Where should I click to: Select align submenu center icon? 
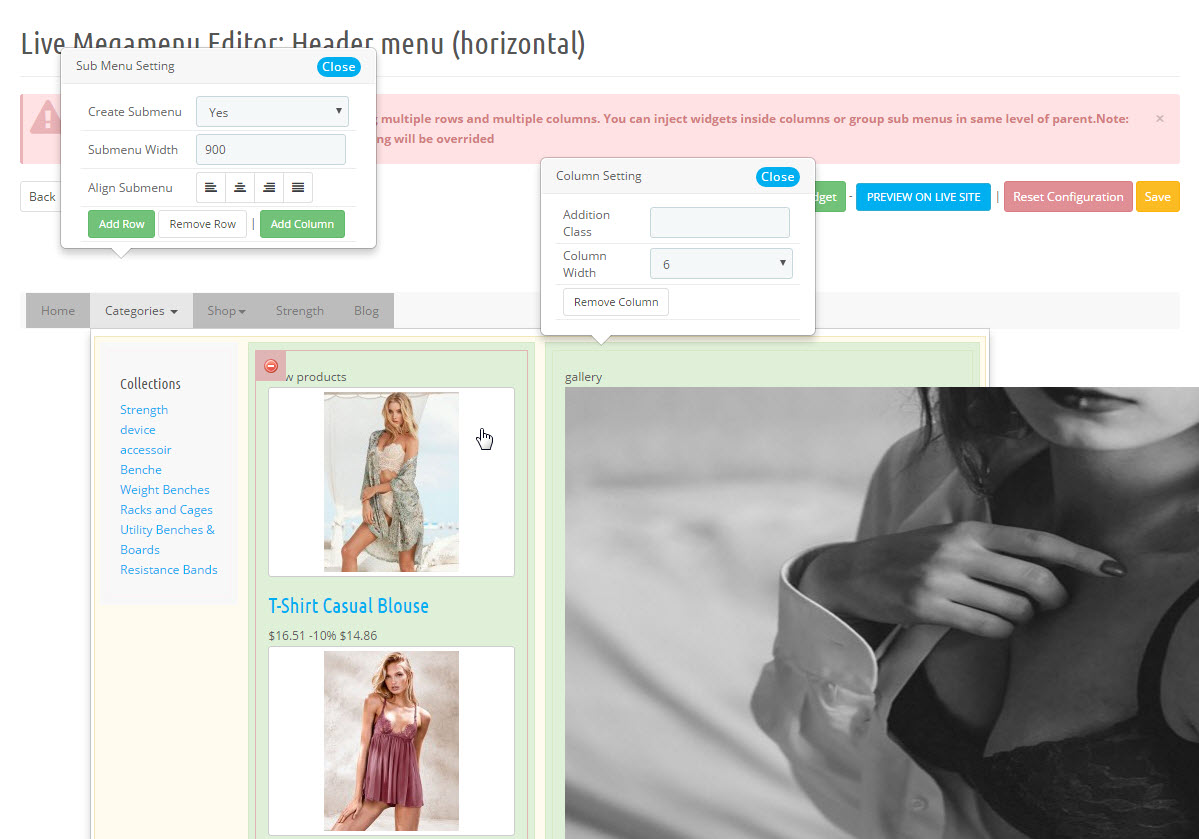[239, 187]
